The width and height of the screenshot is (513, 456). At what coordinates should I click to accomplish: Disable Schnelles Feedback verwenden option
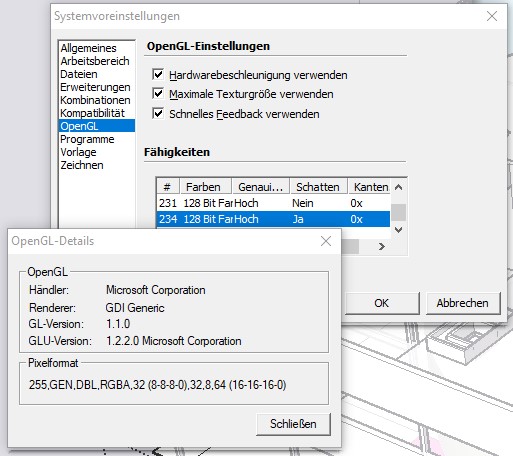158,113
